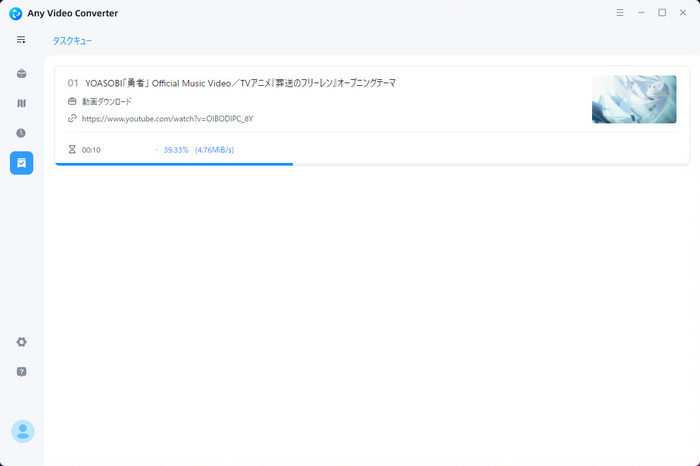
Task: Click the user account avatar
Action: pyautogui.click(x=23, y=431)
